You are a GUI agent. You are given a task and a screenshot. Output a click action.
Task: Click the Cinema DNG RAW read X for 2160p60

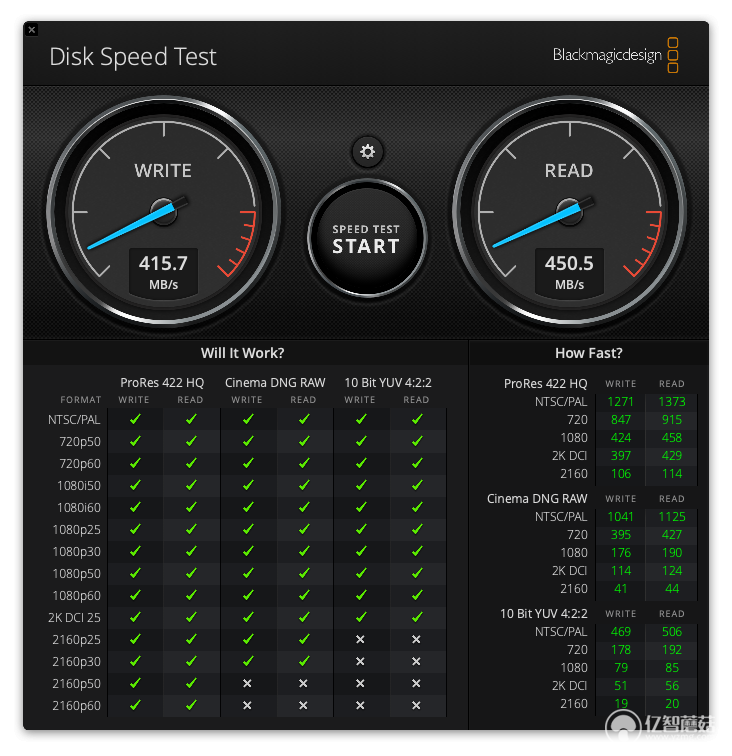[303, 705]
